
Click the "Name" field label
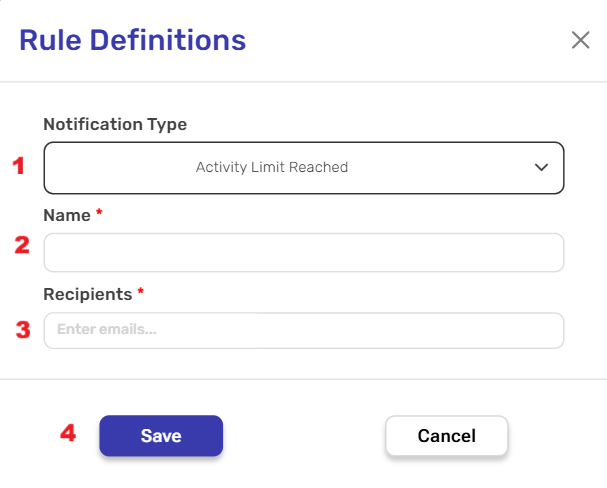coord(66,215)
